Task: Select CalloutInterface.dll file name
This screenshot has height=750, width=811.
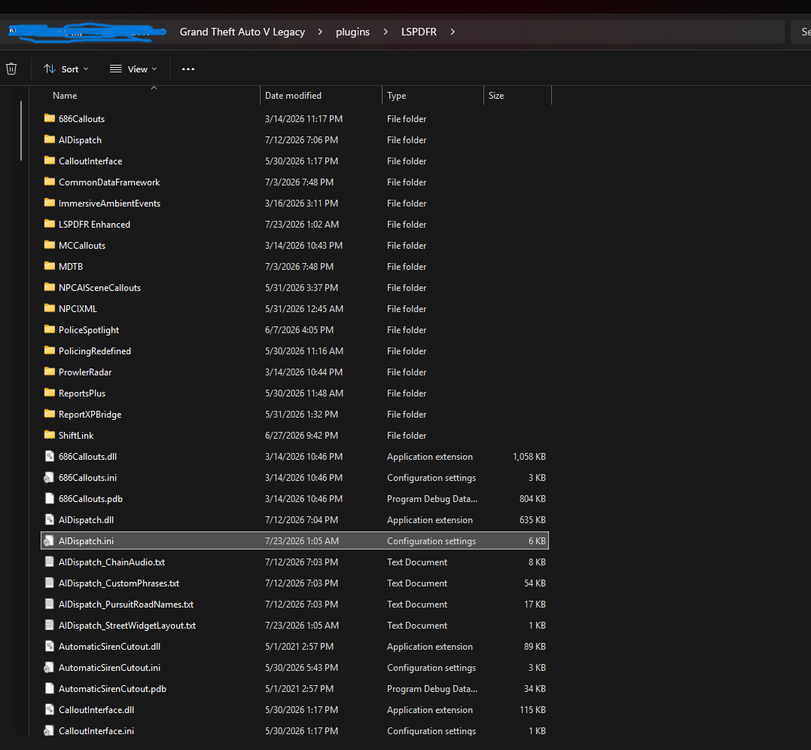Action: pyautogui.click(x=97, y=710)
